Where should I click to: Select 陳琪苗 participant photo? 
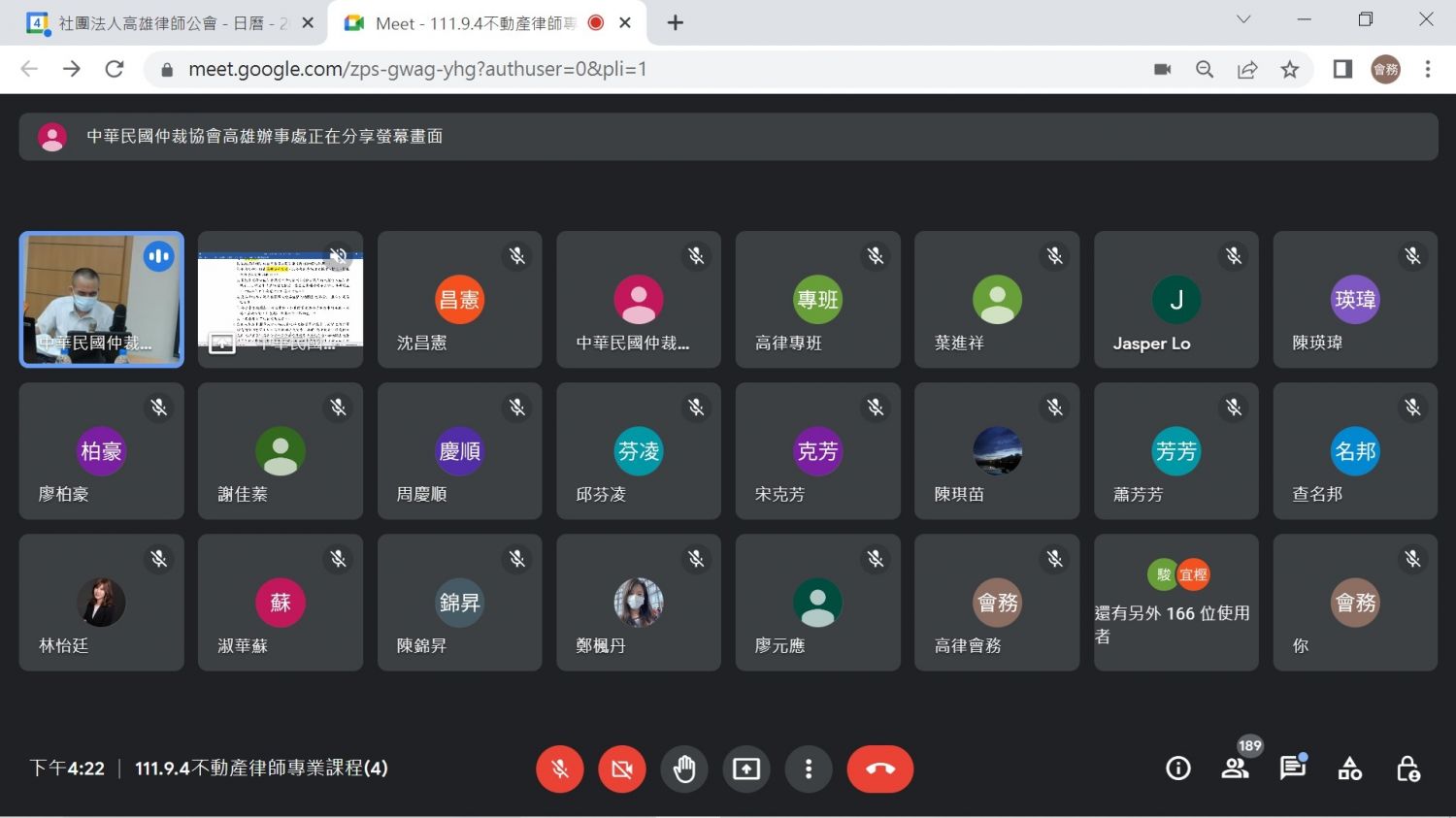point(997,451)
